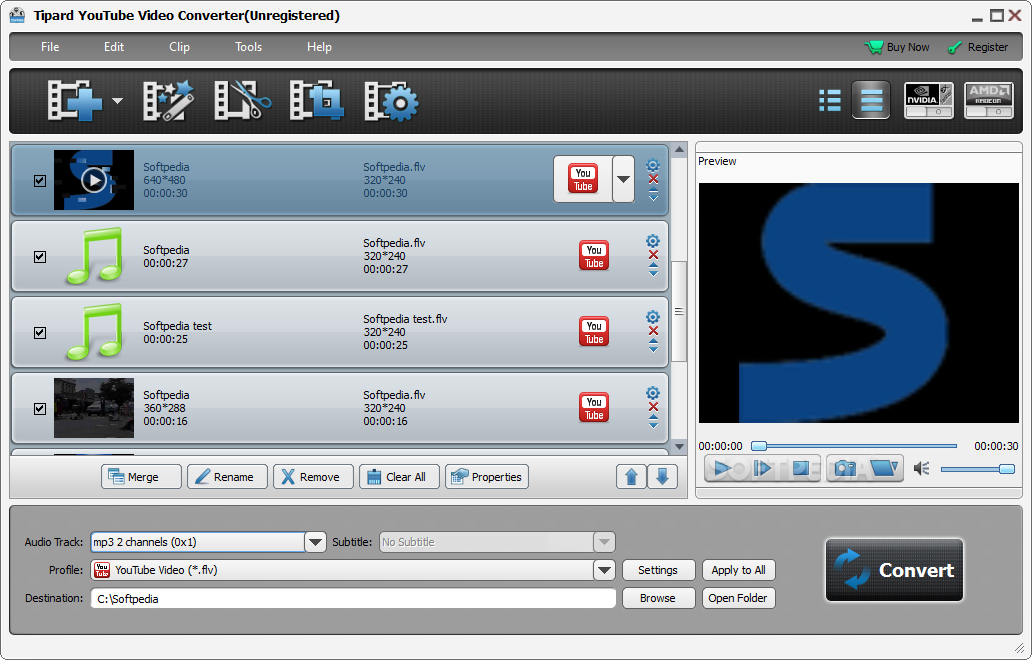Move selected item down with arrow button
The height and width of the screenshot is (660, 1032).
[x=662, y=476]
